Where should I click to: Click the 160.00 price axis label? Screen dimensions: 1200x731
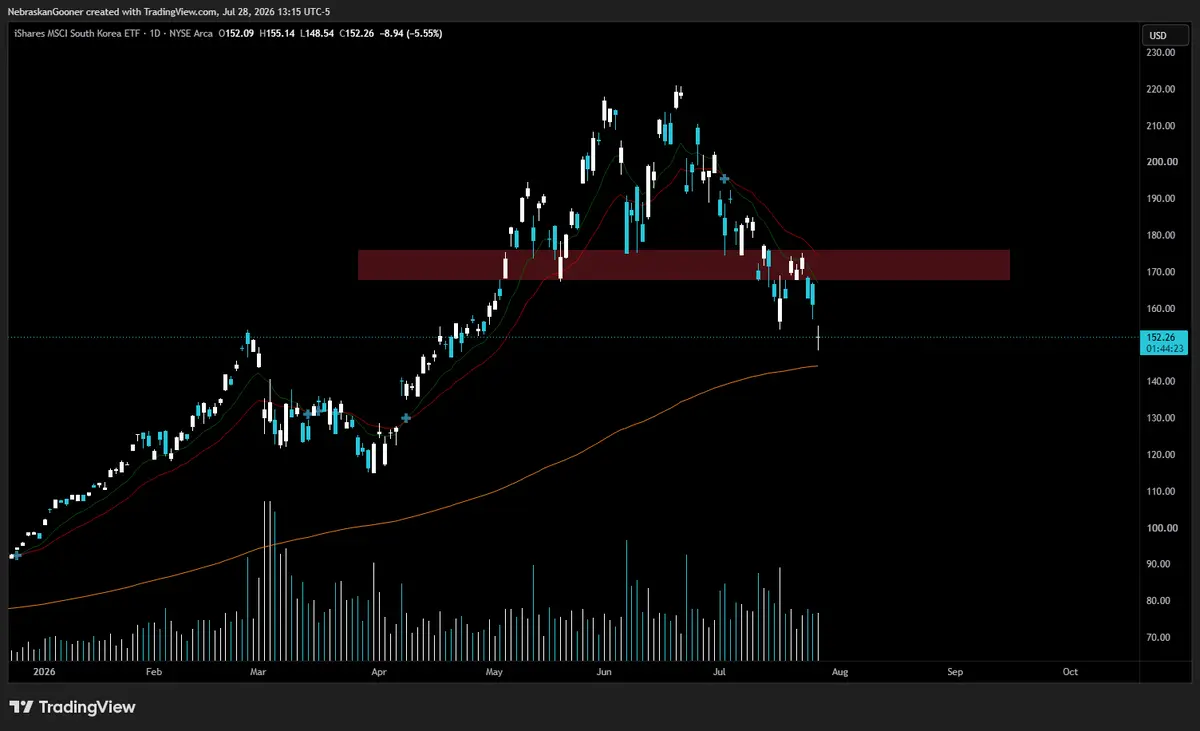(x=1160, y=308)
